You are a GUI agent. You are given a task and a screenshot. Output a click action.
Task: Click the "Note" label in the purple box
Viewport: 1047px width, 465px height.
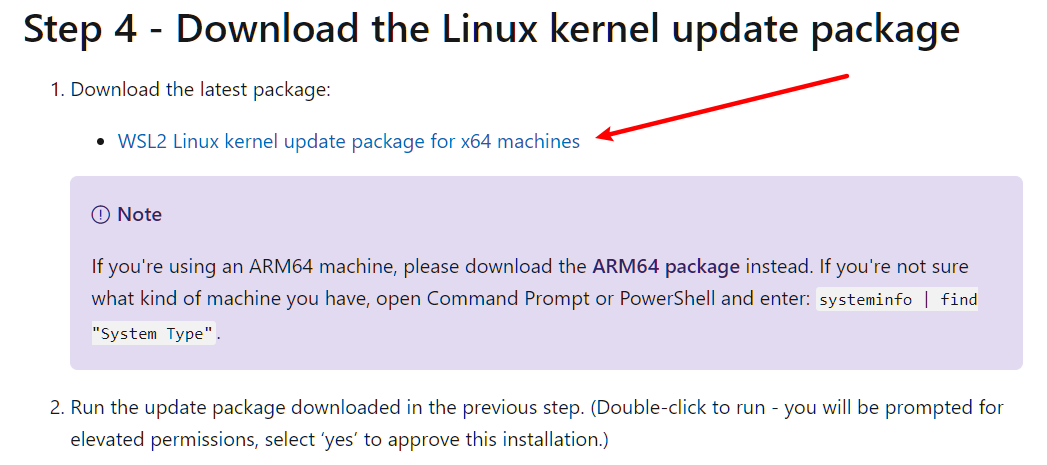point(139,214)
